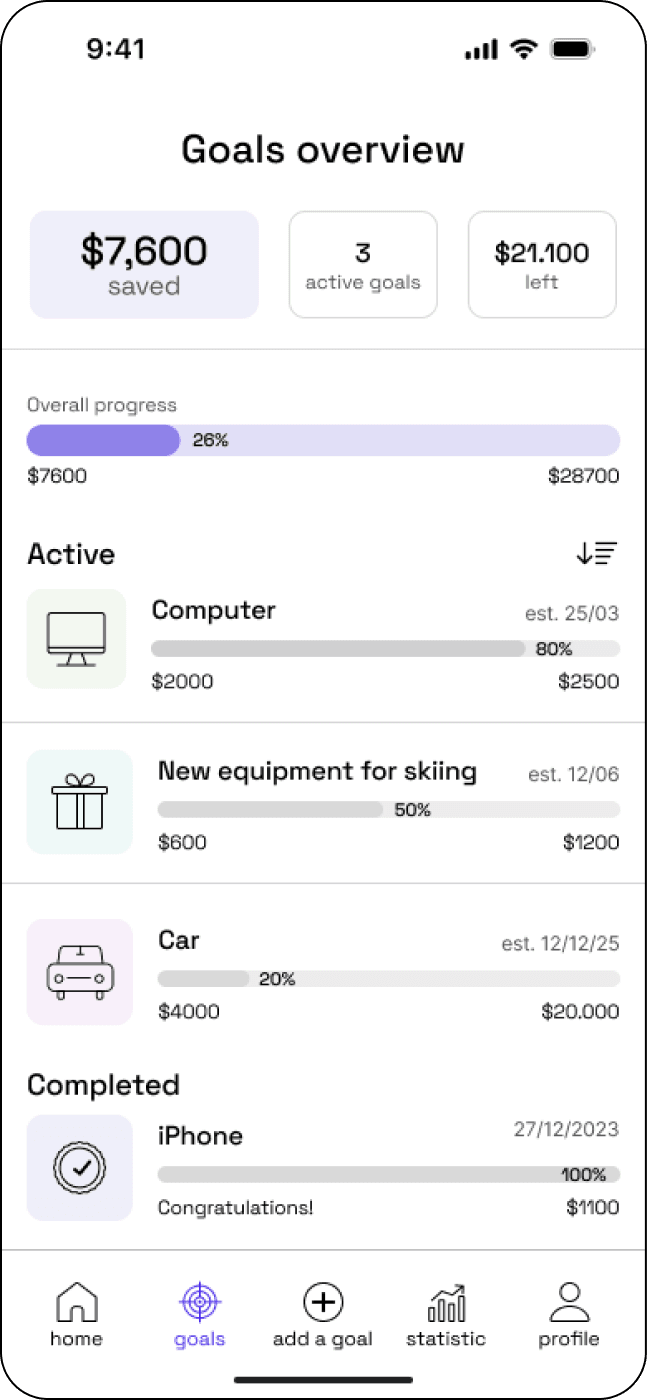Tap the gift box icon
This screenshot has width=647, height=1400.
79,802
